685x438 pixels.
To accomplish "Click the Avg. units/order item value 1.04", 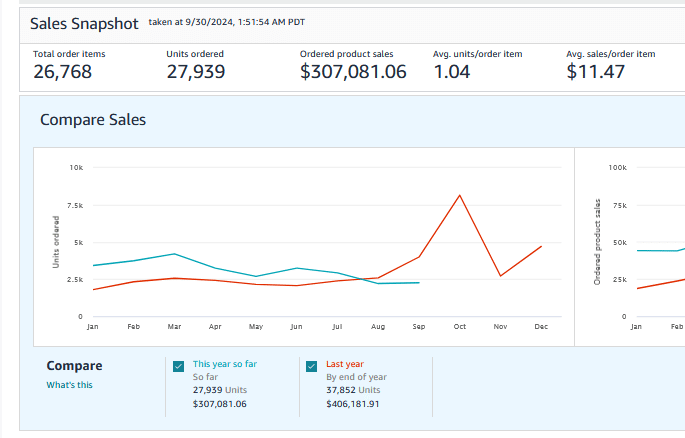I will pyautogui.click(x=452, y=72).
